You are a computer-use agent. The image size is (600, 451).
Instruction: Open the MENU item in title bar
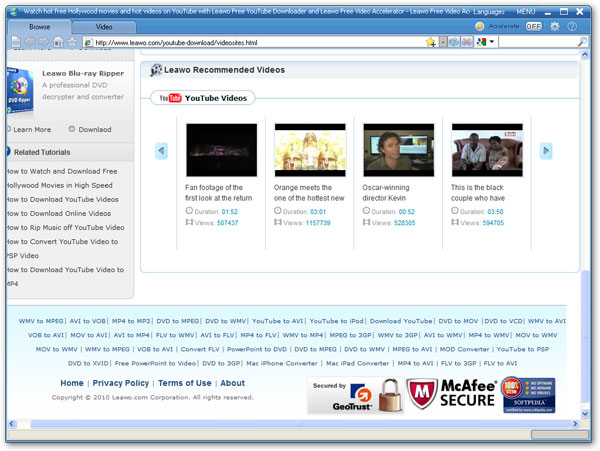pos(525,11)
